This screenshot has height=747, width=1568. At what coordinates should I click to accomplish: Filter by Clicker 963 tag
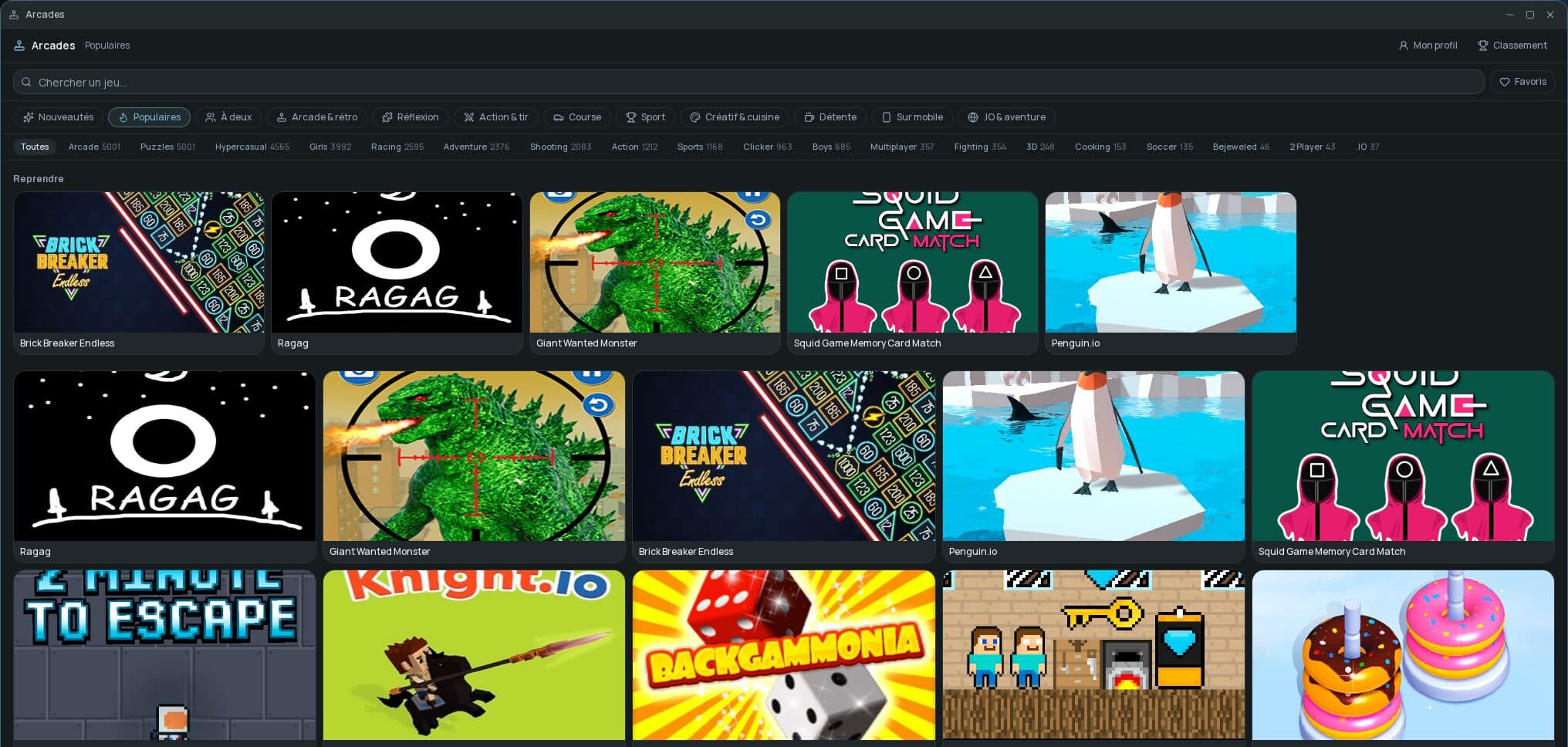pos(767,147)
